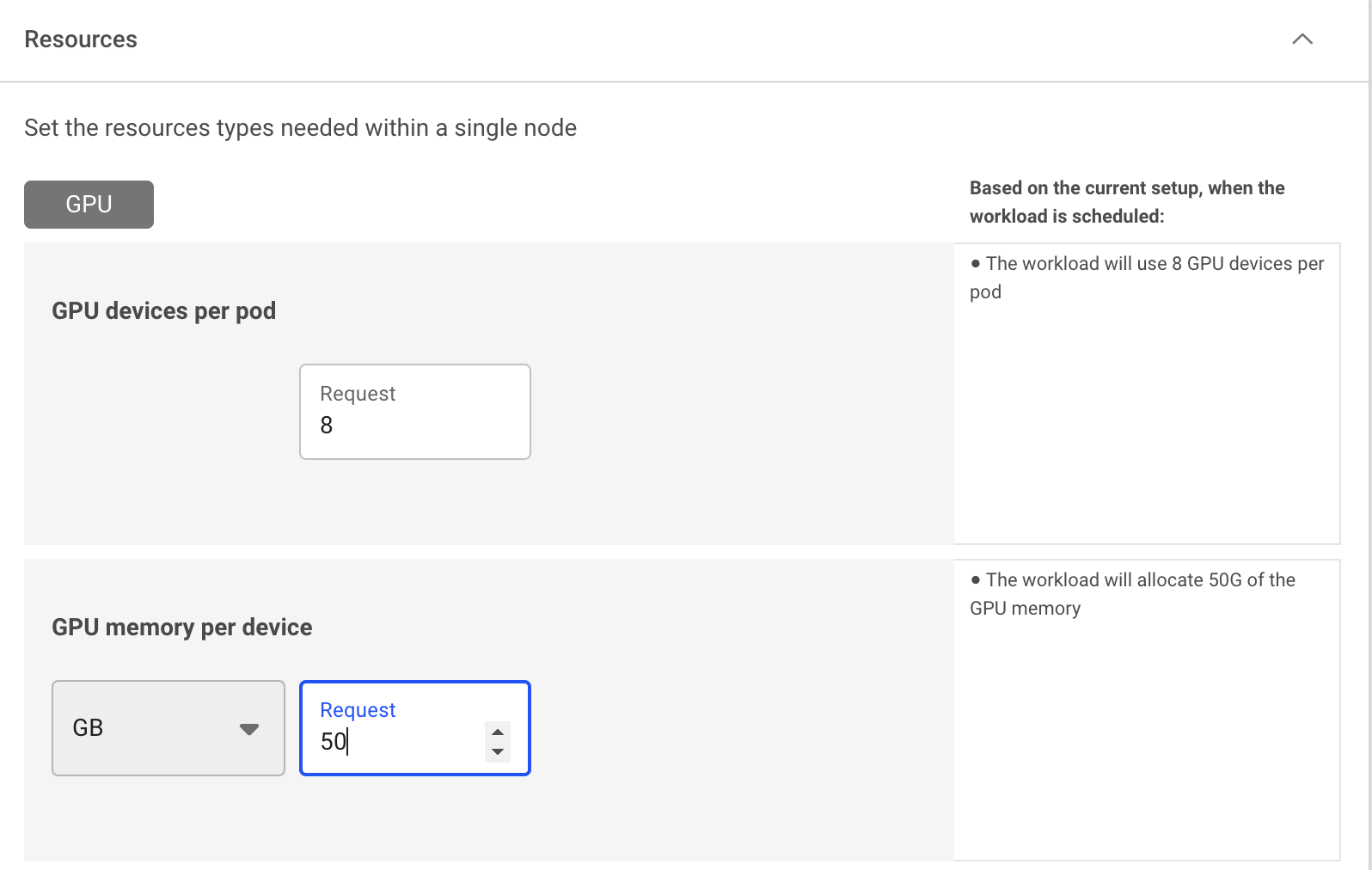Image resolution: width=1372 pixels, height=870 pixels.
Task: Collapse the Resources section with the chevron
Action: (x=1302, y=40)
